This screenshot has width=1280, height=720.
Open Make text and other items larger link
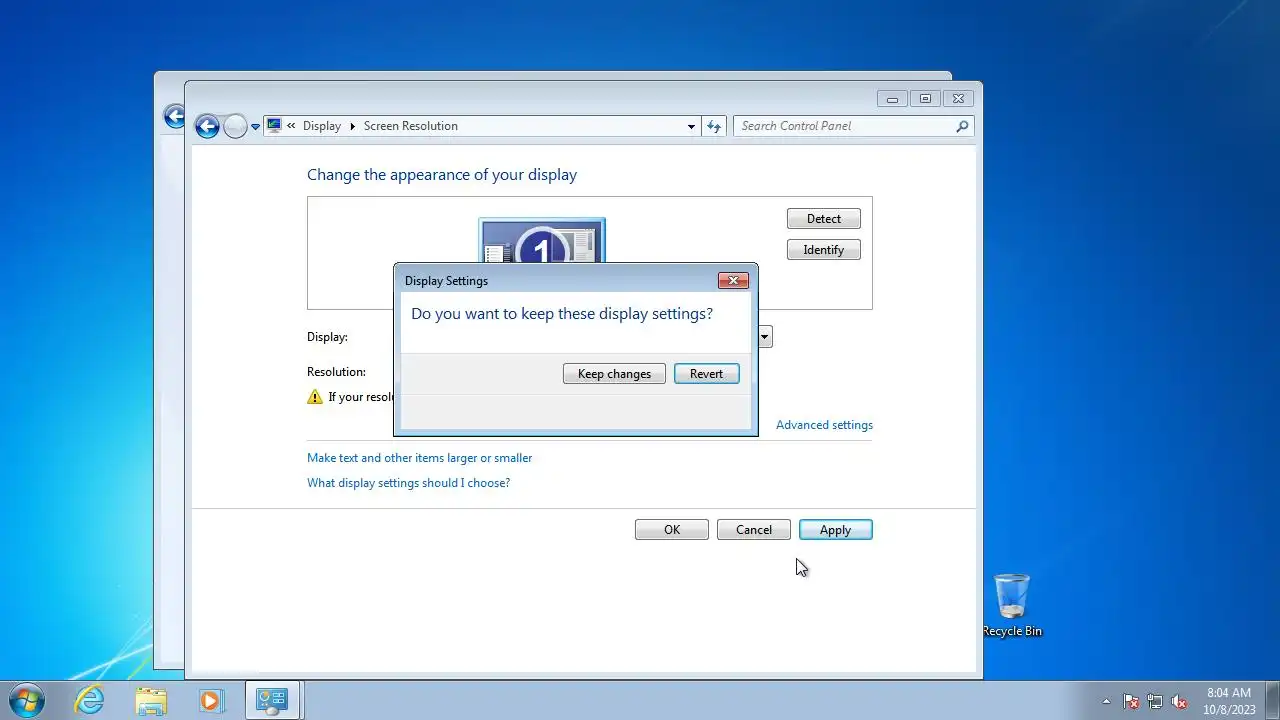click(419, 458)
